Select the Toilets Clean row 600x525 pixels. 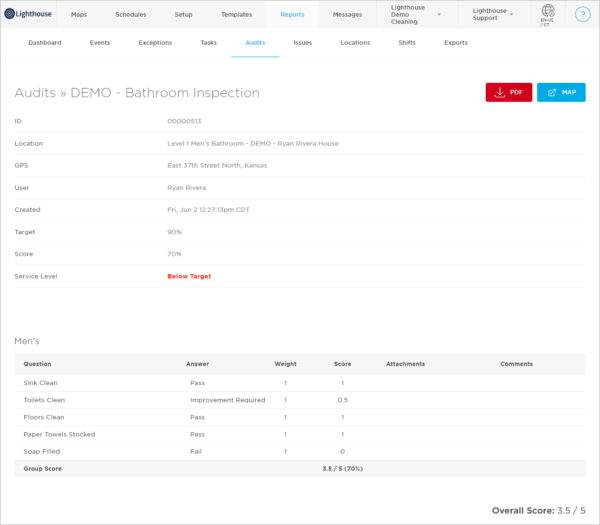[300, 400]
